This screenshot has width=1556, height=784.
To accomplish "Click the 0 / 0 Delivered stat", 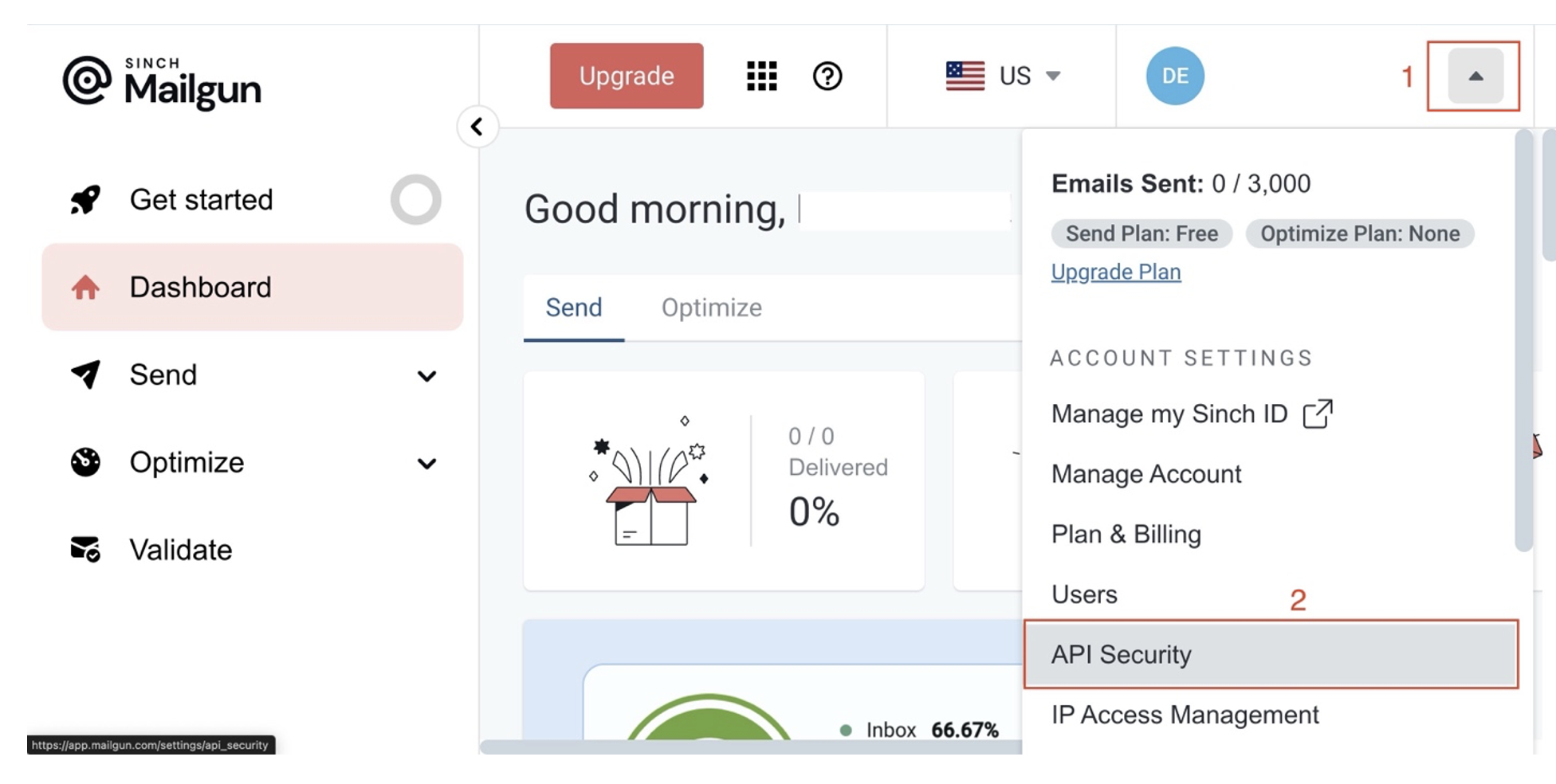I will [x=837, y=452].
